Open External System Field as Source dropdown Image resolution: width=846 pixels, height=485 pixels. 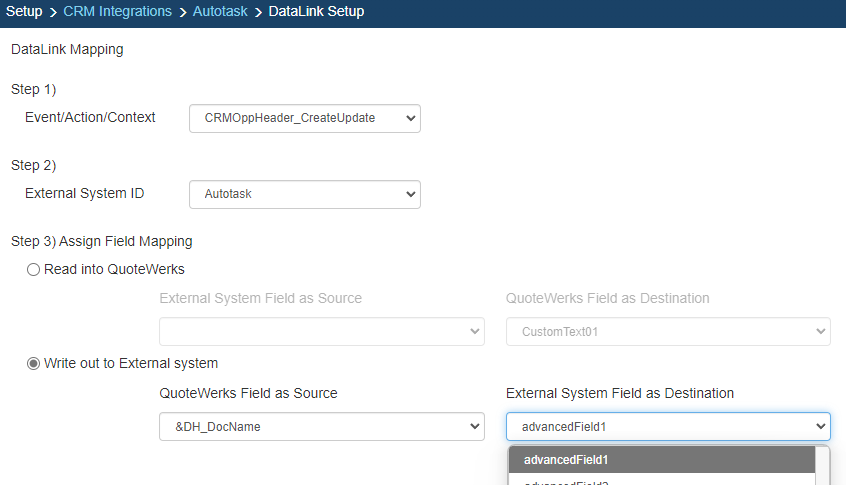(322, 331)
